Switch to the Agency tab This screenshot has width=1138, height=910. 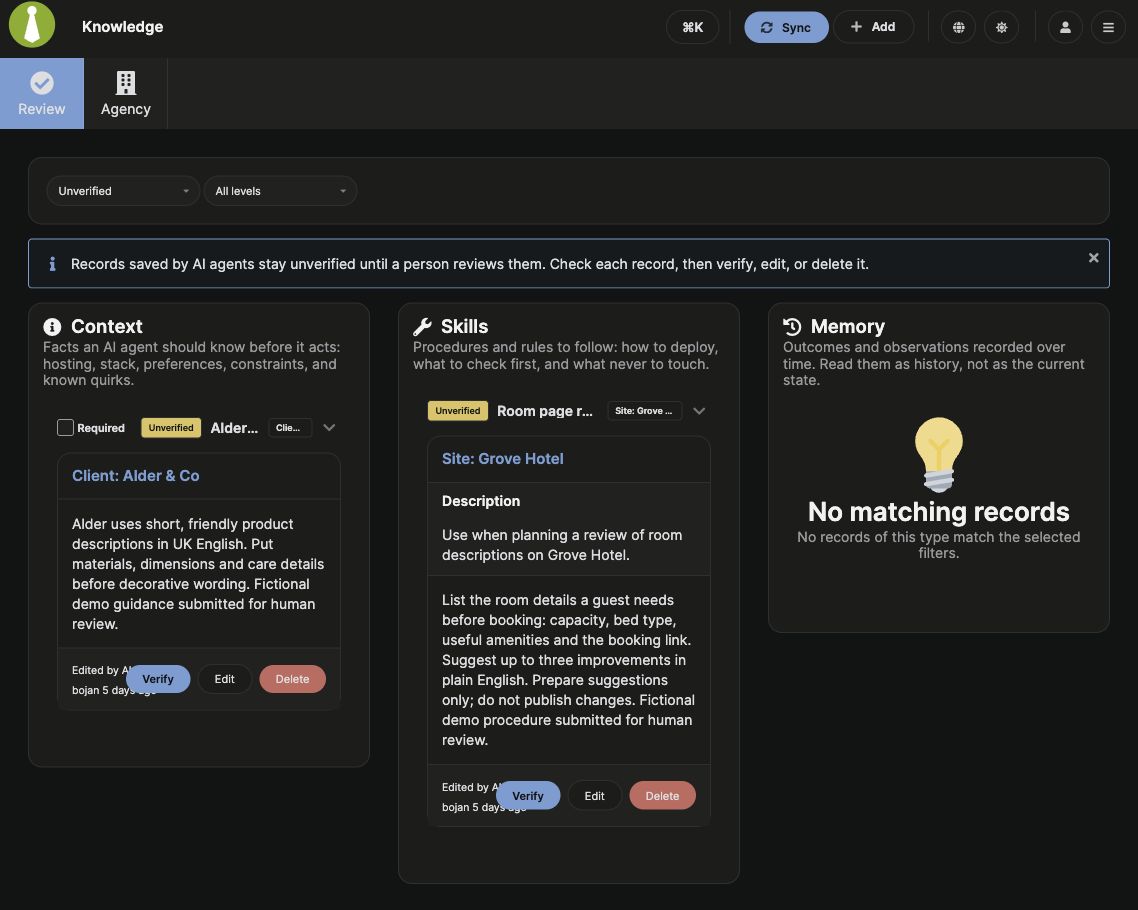[x=126, y=94]
